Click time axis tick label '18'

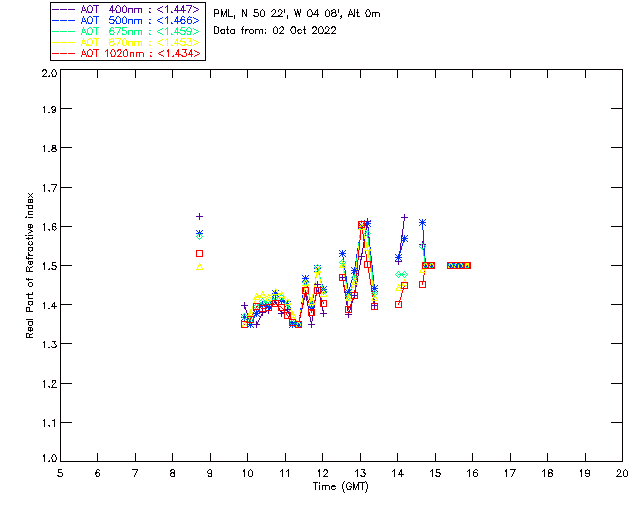point(547,473)
